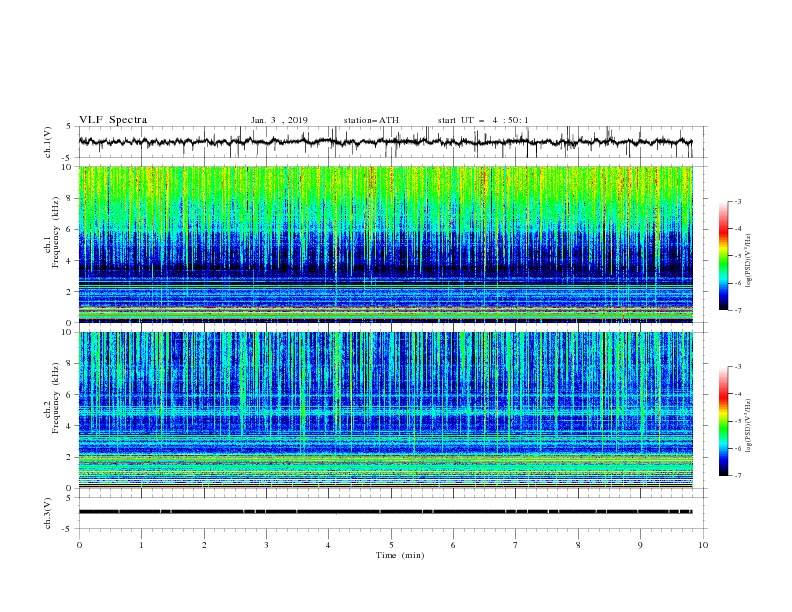The width and height of the screenshot is (792, 612).
Task: Click the "Time (min)" axis title
Action: click(x=400, y=555)
